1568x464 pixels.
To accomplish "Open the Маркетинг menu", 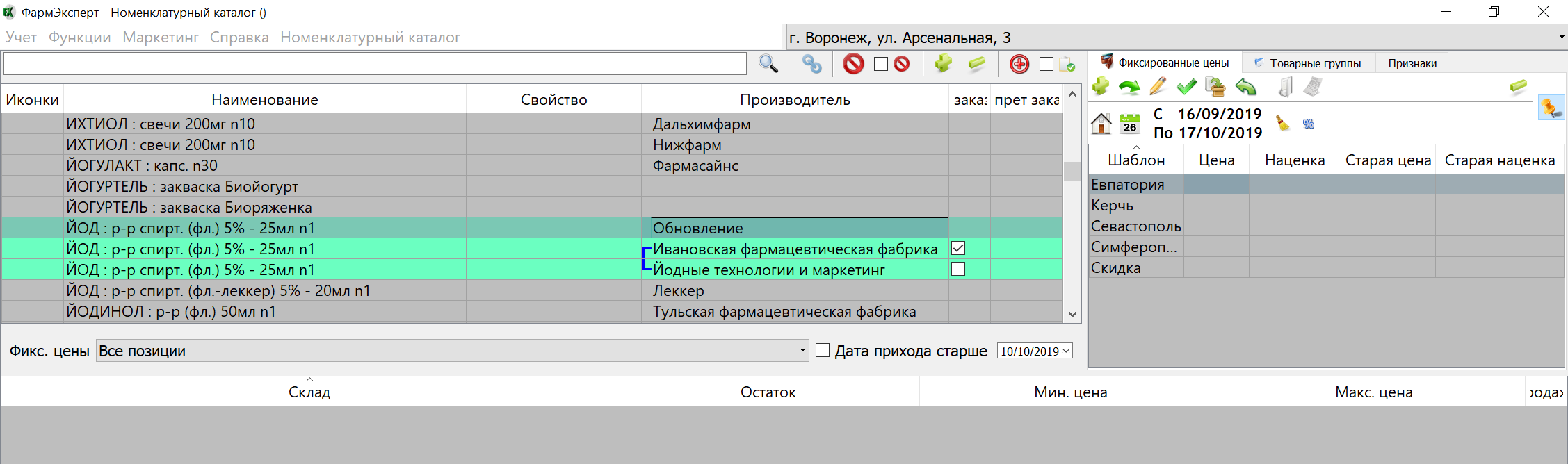I will [x=161, y=38].
